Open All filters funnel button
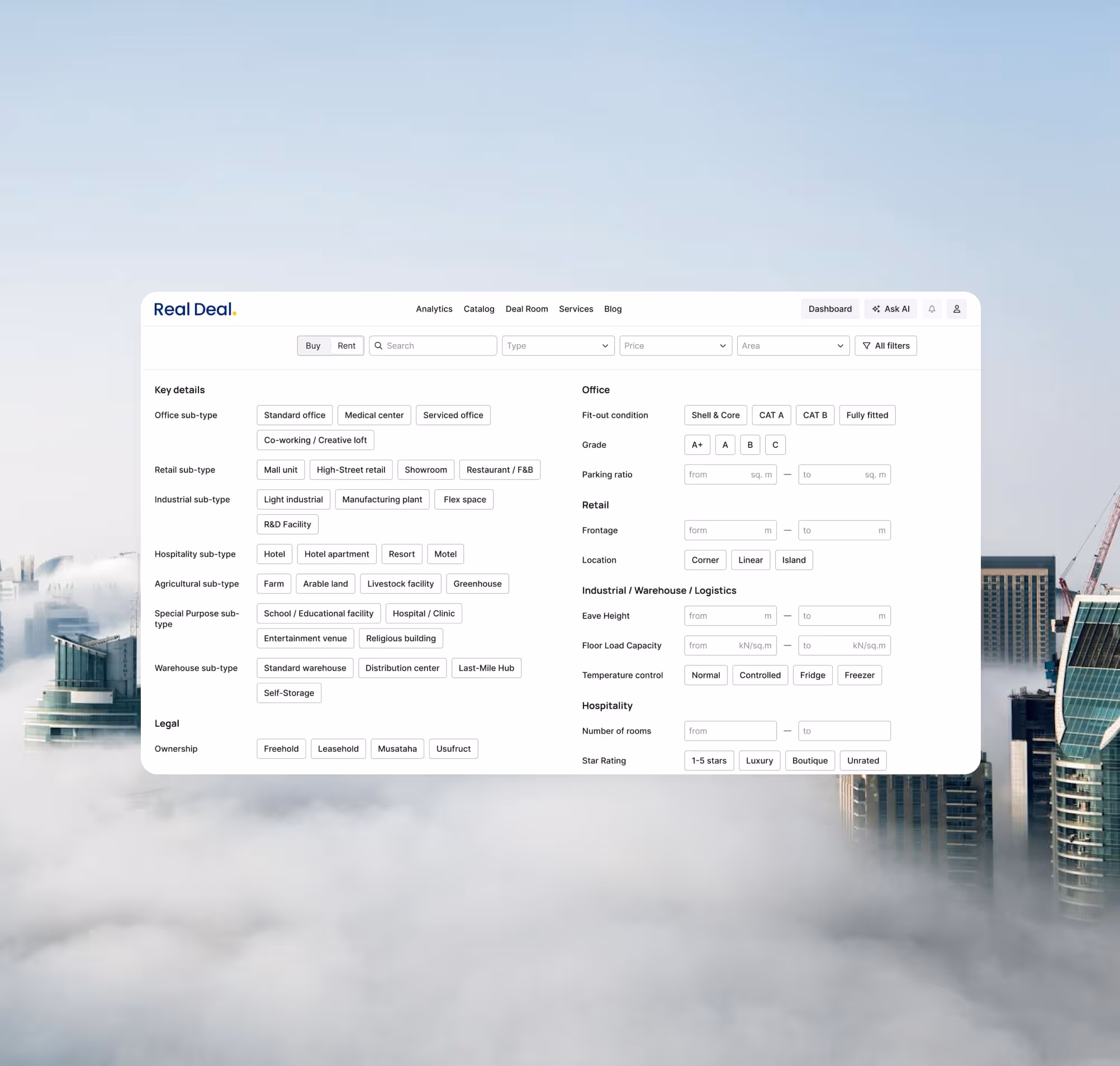This screenshot has height=1066, width=1120. [885, 345]
